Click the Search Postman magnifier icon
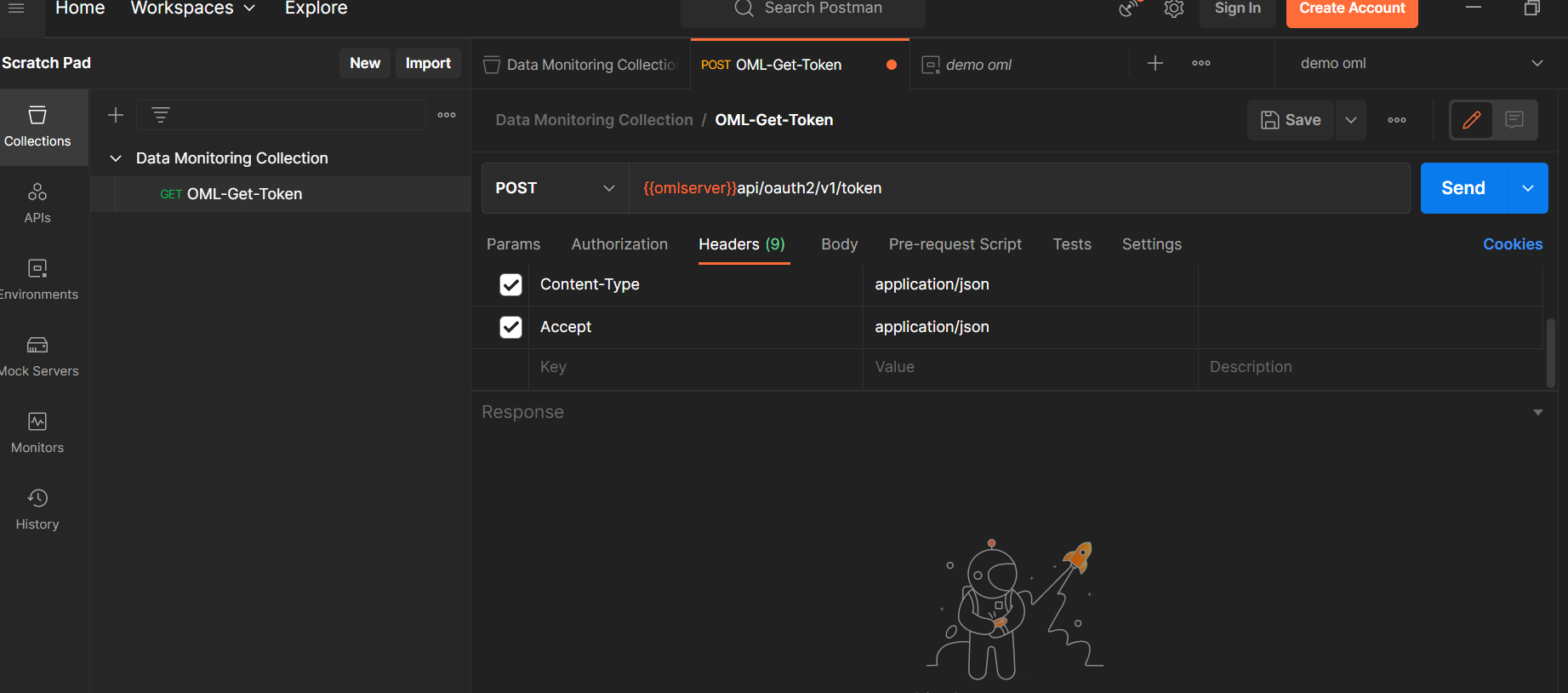The height and width of the screenshot is (693, 1568). tap(744, 9)
